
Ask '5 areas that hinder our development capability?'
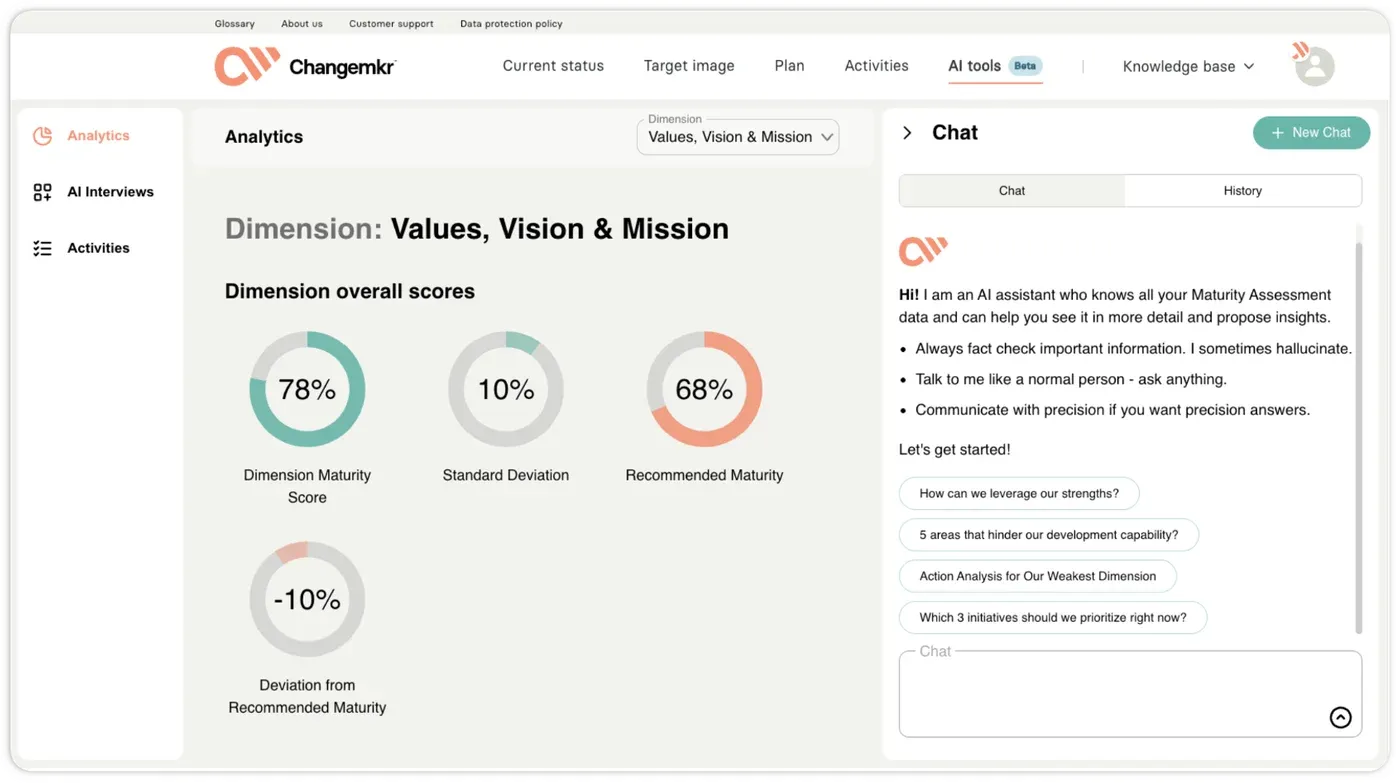coord(1049,535)
